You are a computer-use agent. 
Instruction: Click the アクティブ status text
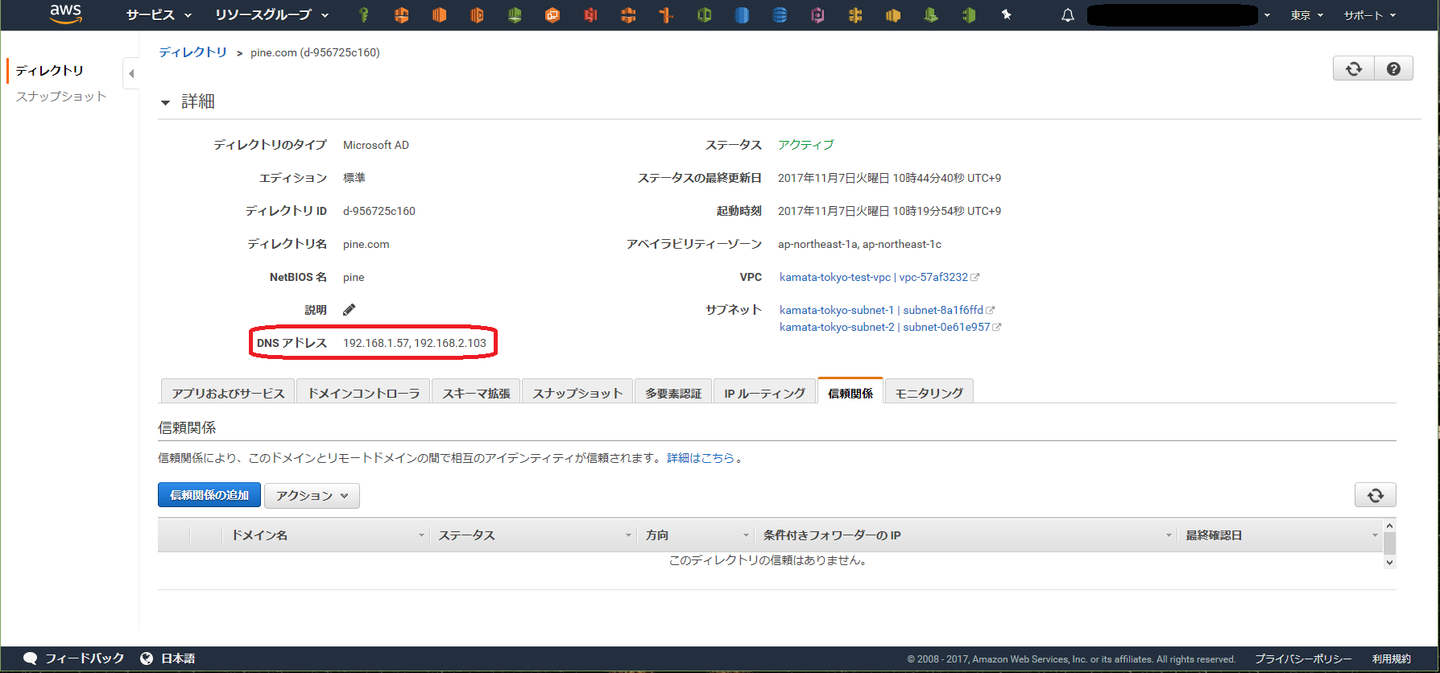coord(806,145)
